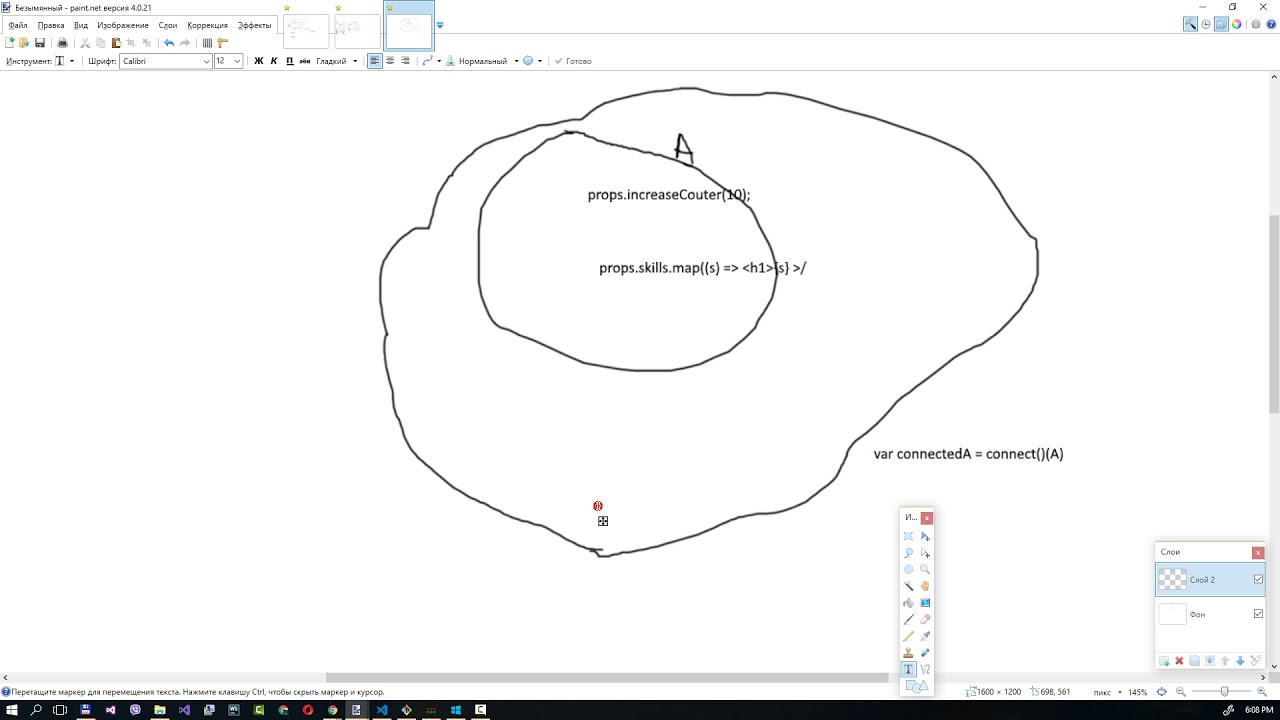The image size is (1280, 720).
Task: Click the Undo arrow icon
Action: pyautogui.click(x=169, y=43)
